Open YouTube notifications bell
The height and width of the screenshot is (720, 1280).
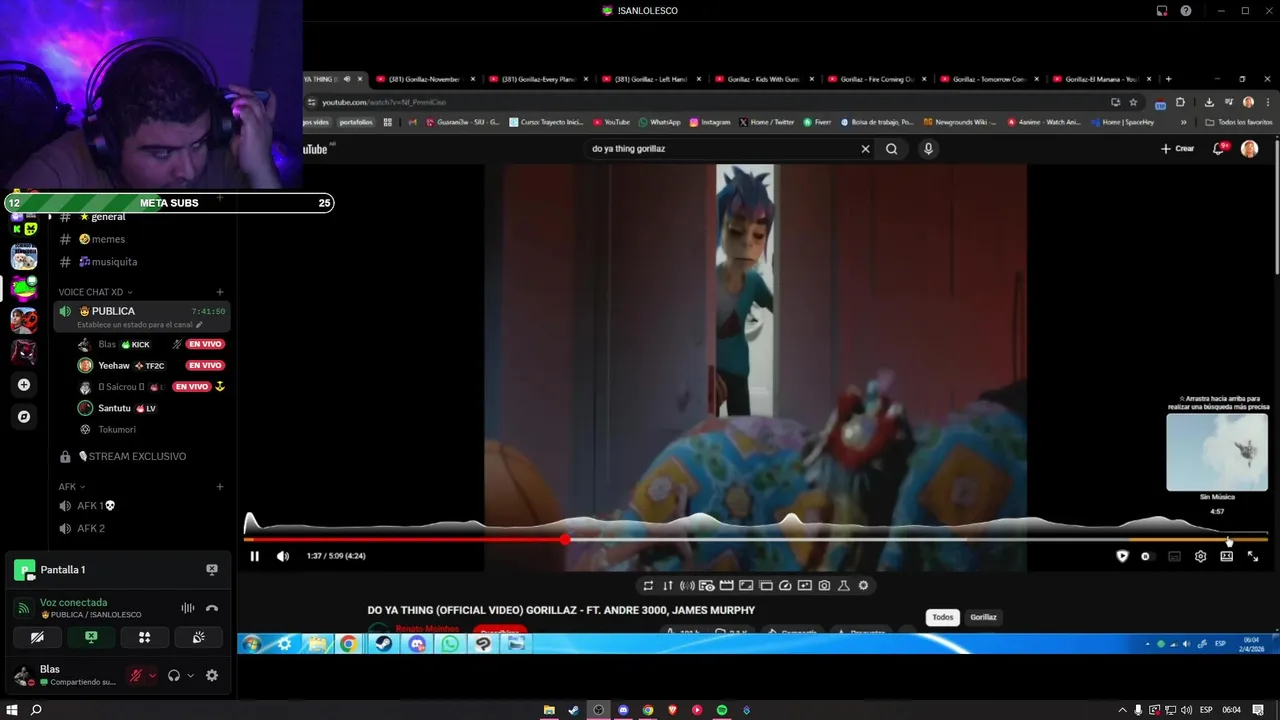[1218, 149]
